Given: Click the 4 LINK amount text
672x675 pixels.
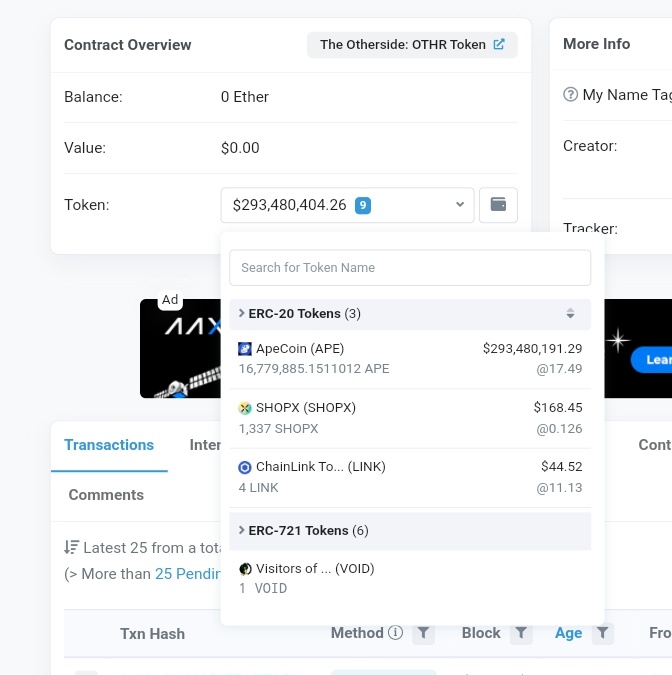Looking at the screenshot, I should click(258, 488).
